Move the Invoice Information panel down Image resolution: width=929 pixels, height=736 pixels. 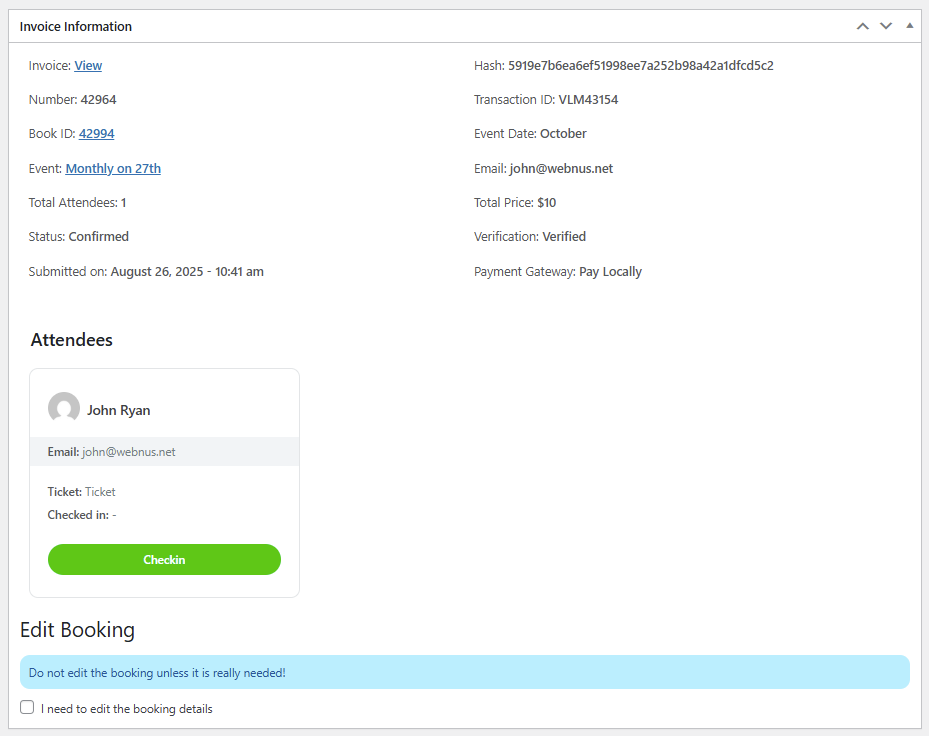[x=886, y=26]
